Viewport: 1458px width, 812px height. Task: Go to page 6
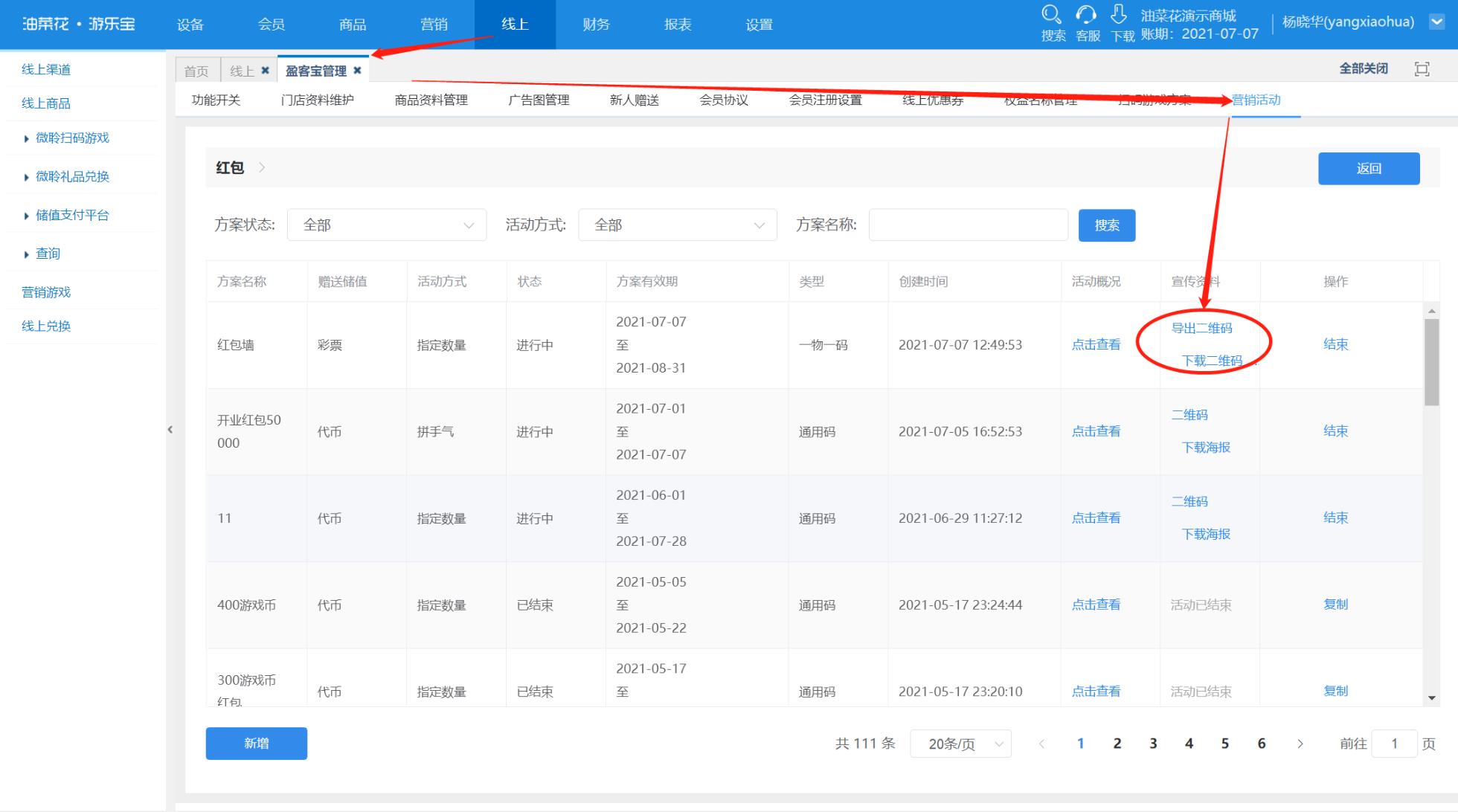click(x=1262, y=744)
